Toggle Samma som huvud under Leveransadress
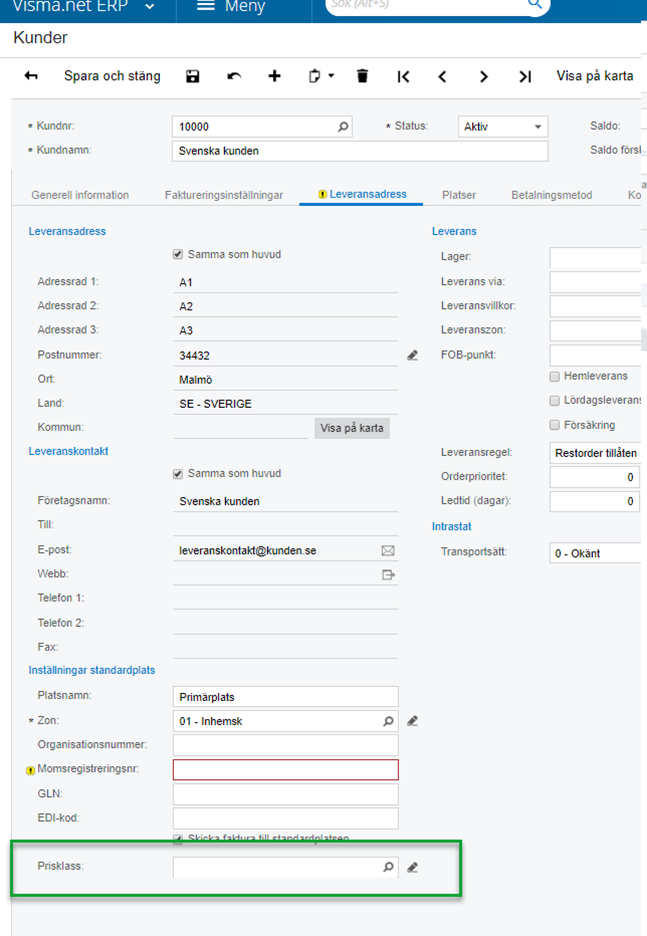The height and width of the screenshot is (936, 647). click(x=179, y=254)
